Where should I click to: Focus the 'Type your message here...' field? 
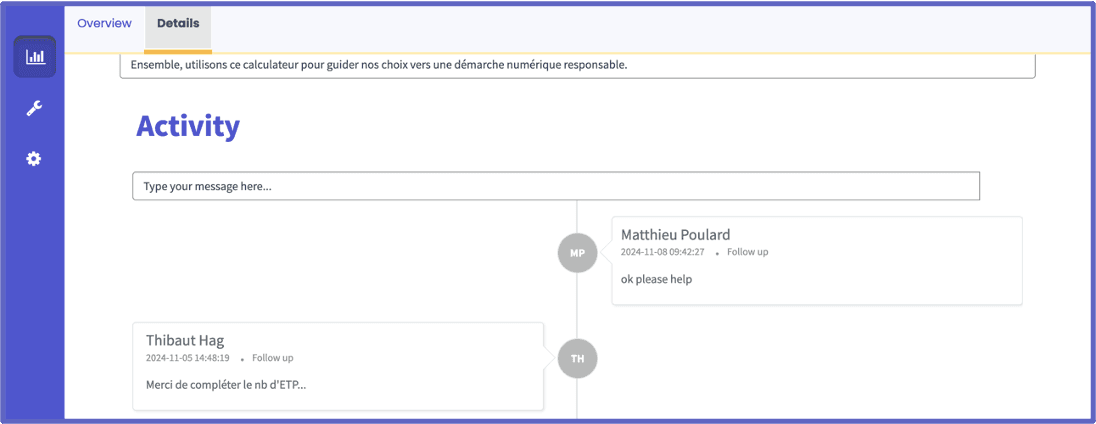coord(556,187)
